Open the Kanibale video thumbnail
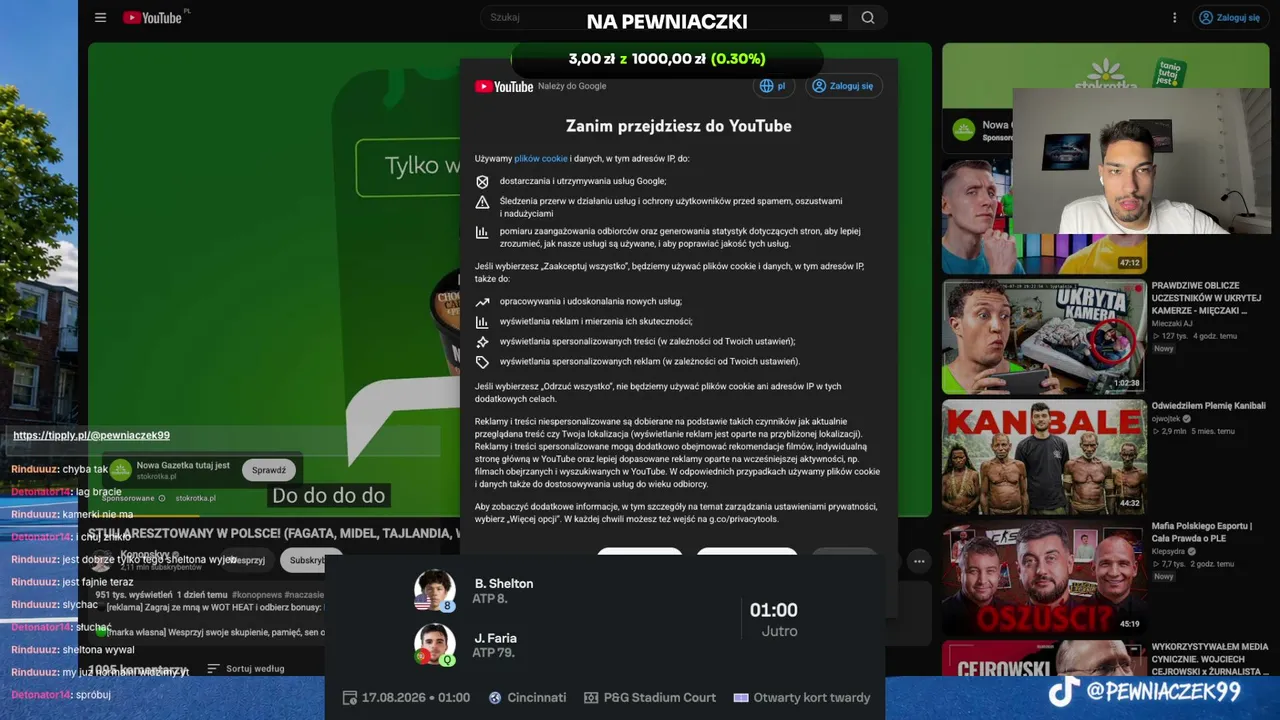The width and height of the screenshot is (1280, 720). click(1044, 457)
